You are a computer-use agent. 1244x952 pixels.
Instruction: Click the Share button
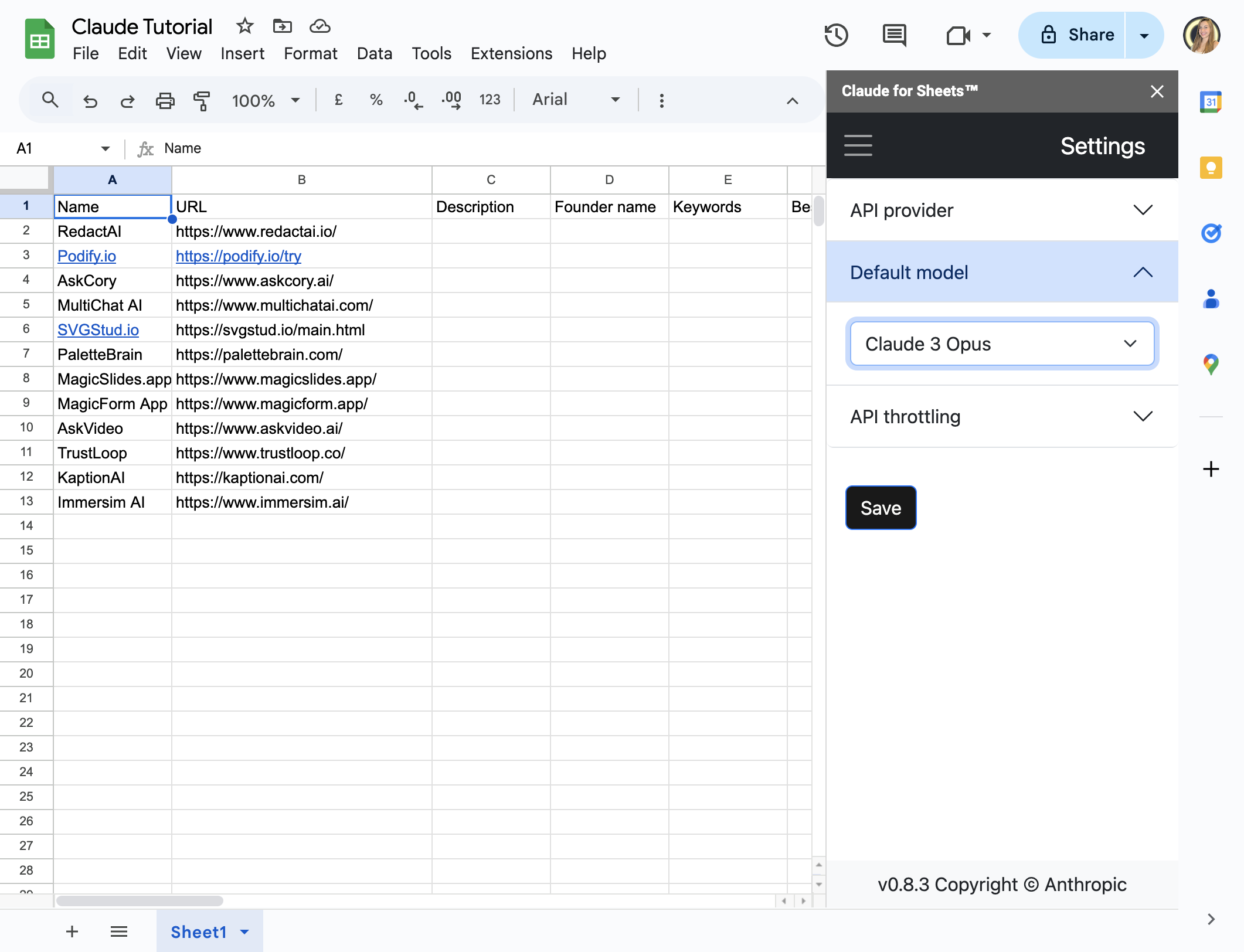pyautogui.click(x=1072, y=35)
